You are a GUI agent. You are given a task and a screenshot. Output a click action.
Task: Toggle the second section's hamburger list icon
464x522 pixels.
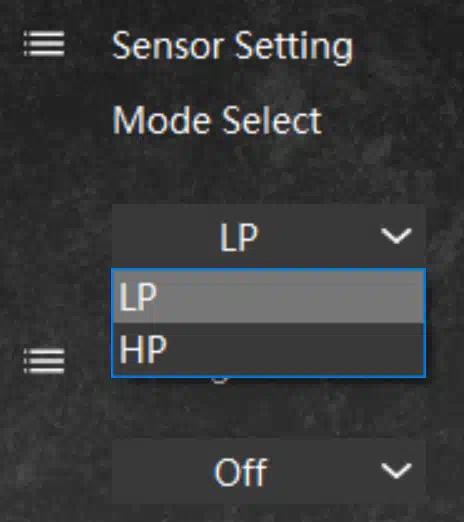point(44,361)
